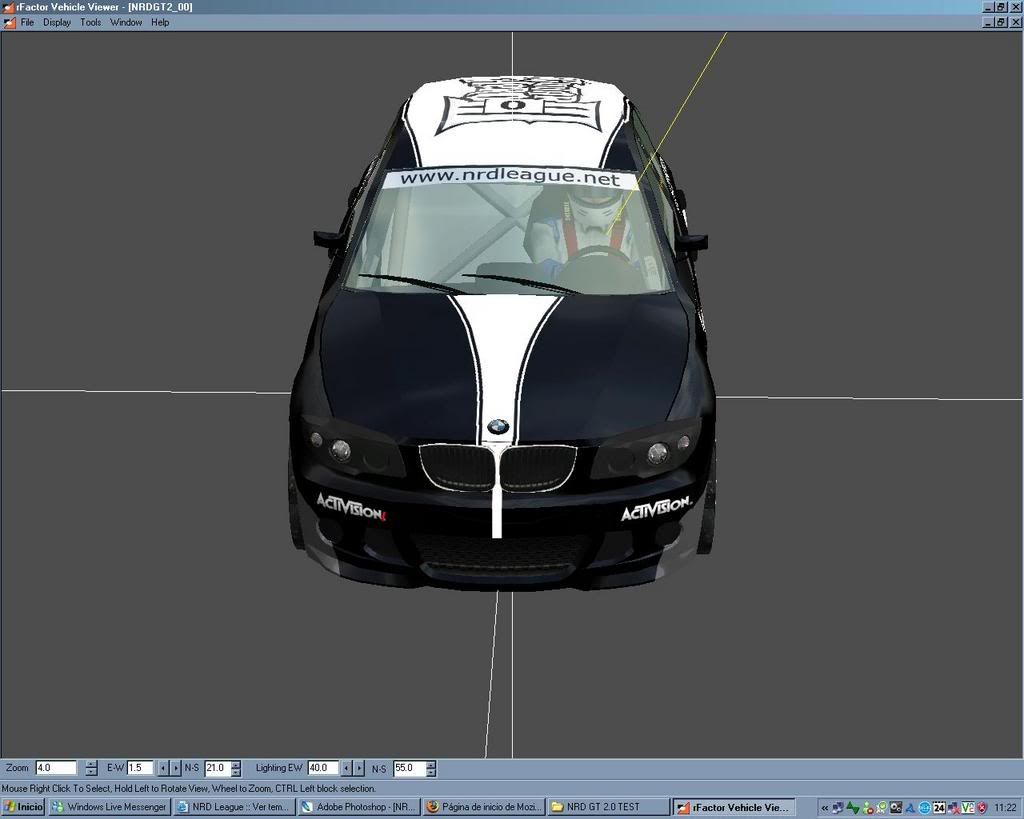Viewport: 1024px width, 819px height.
Task: Open the Tools menu
Action: click(90, 22)
